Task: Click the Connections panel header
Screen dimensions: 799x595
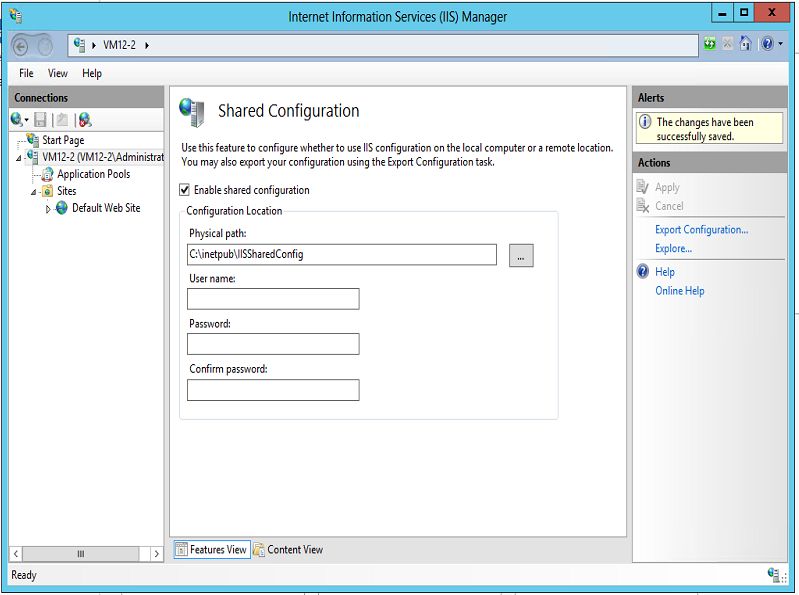Action: (86, 97)
